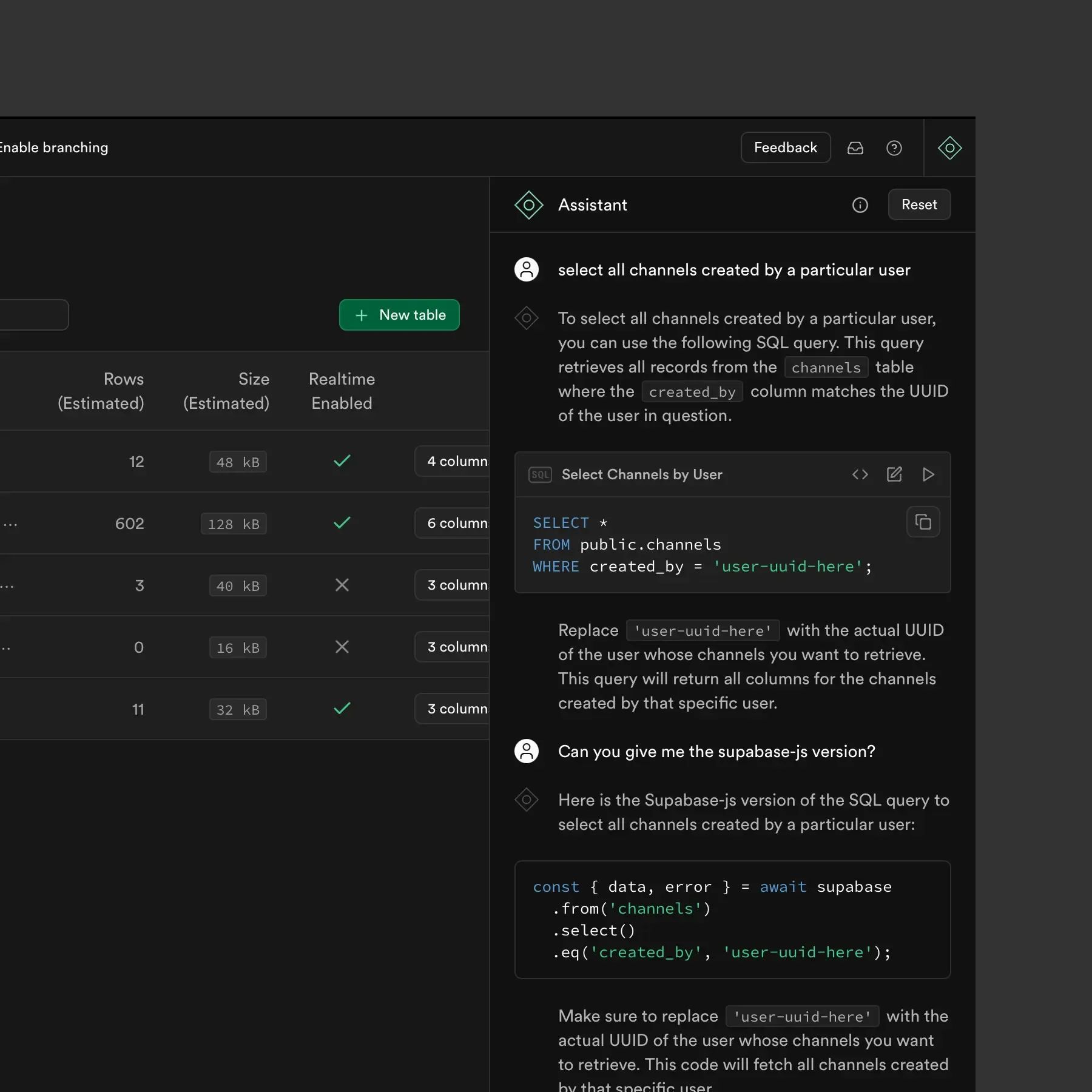Click the Rows (Estimated) column header
This screenshot has width=1092, height=1092.
(x=101, y=391)
